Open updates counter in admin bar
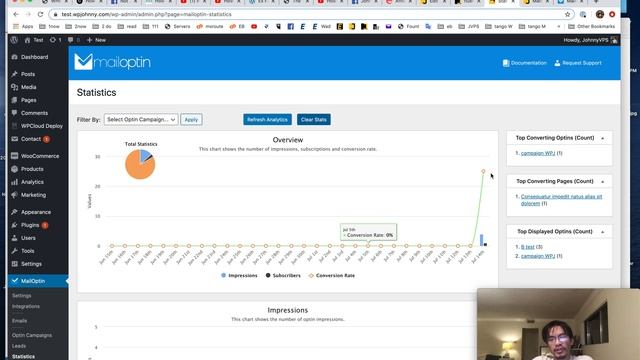Viewport: 640px width, 360px height. pos(56,40)
